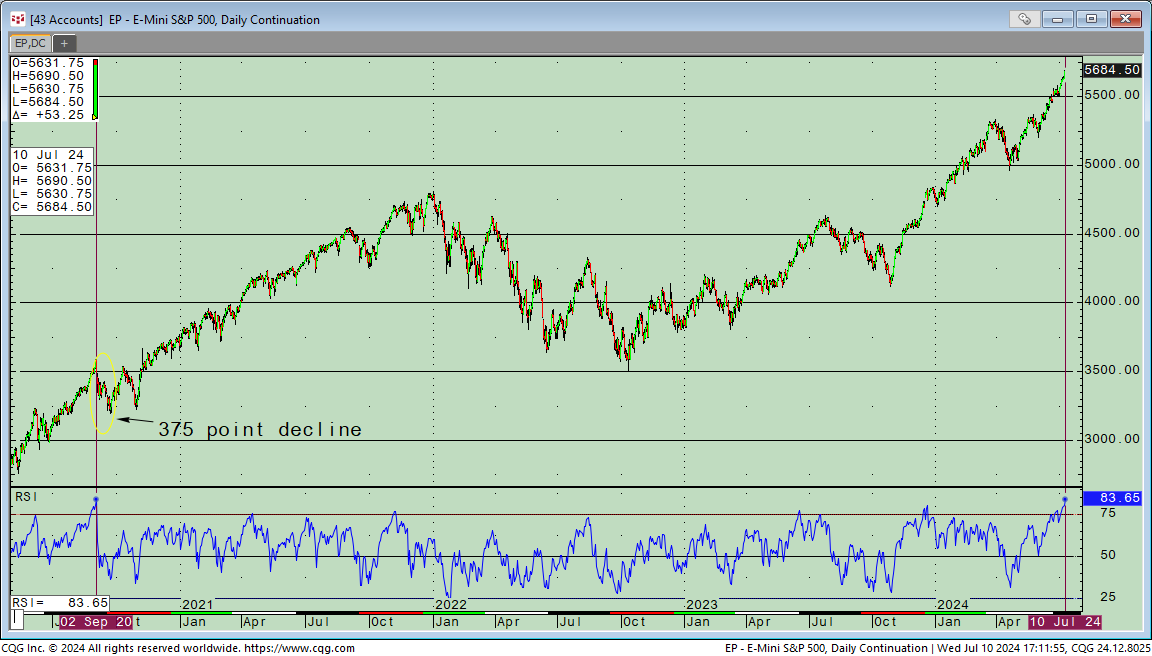Click the 2024 year label on time axis
Screen dimensions: 1152x656
tap(953, 605)
